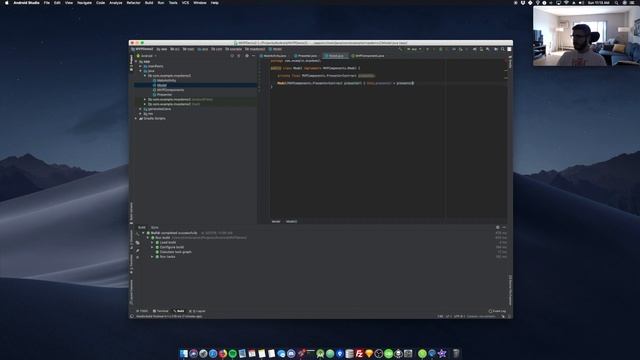Open the Terminal tool window
Viewport: 640px width, 360px height.
click(x=160, y=311)
